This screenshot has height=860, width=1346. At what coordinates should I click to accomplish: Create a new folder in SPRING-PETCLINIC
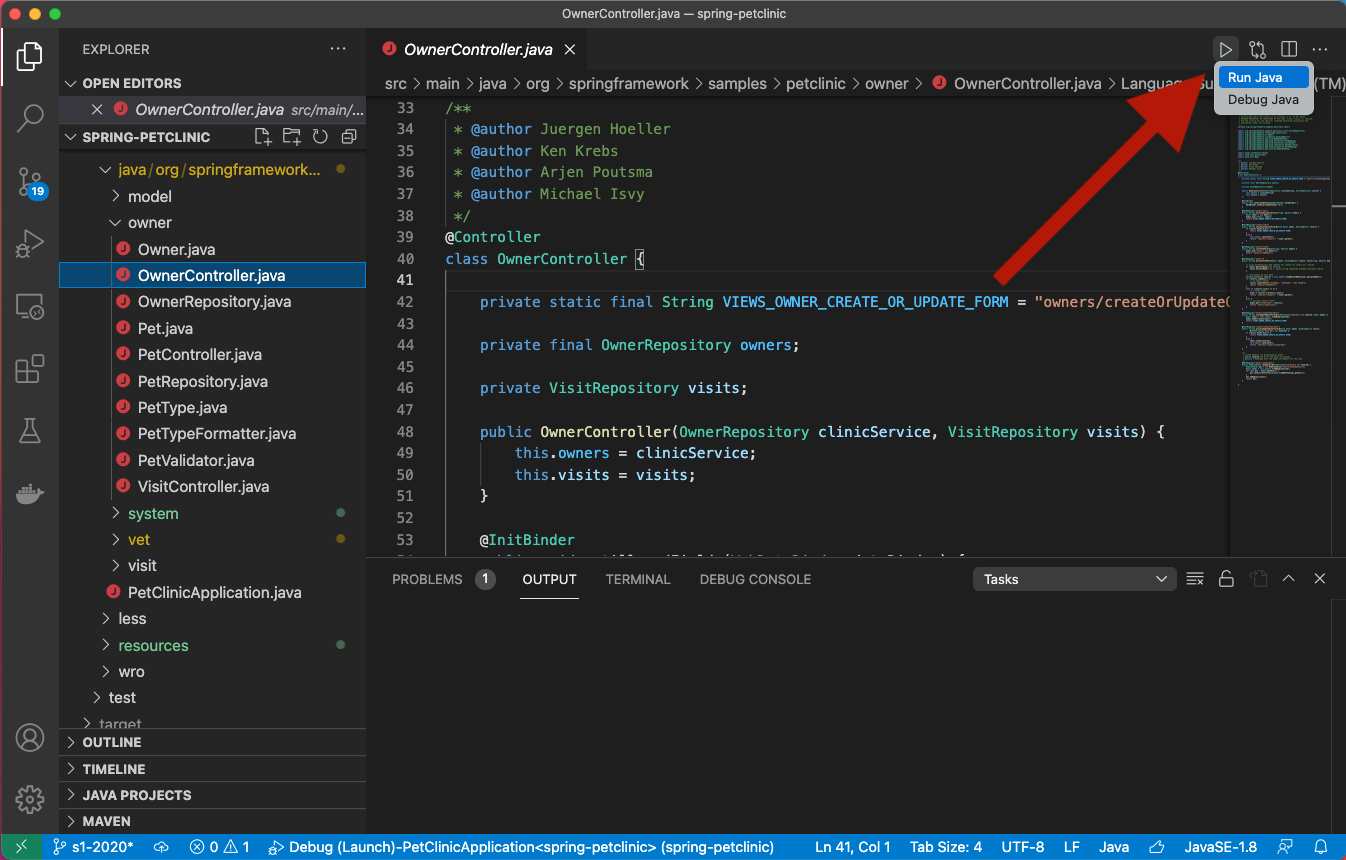pyautogui.click(x=291, y=137)
